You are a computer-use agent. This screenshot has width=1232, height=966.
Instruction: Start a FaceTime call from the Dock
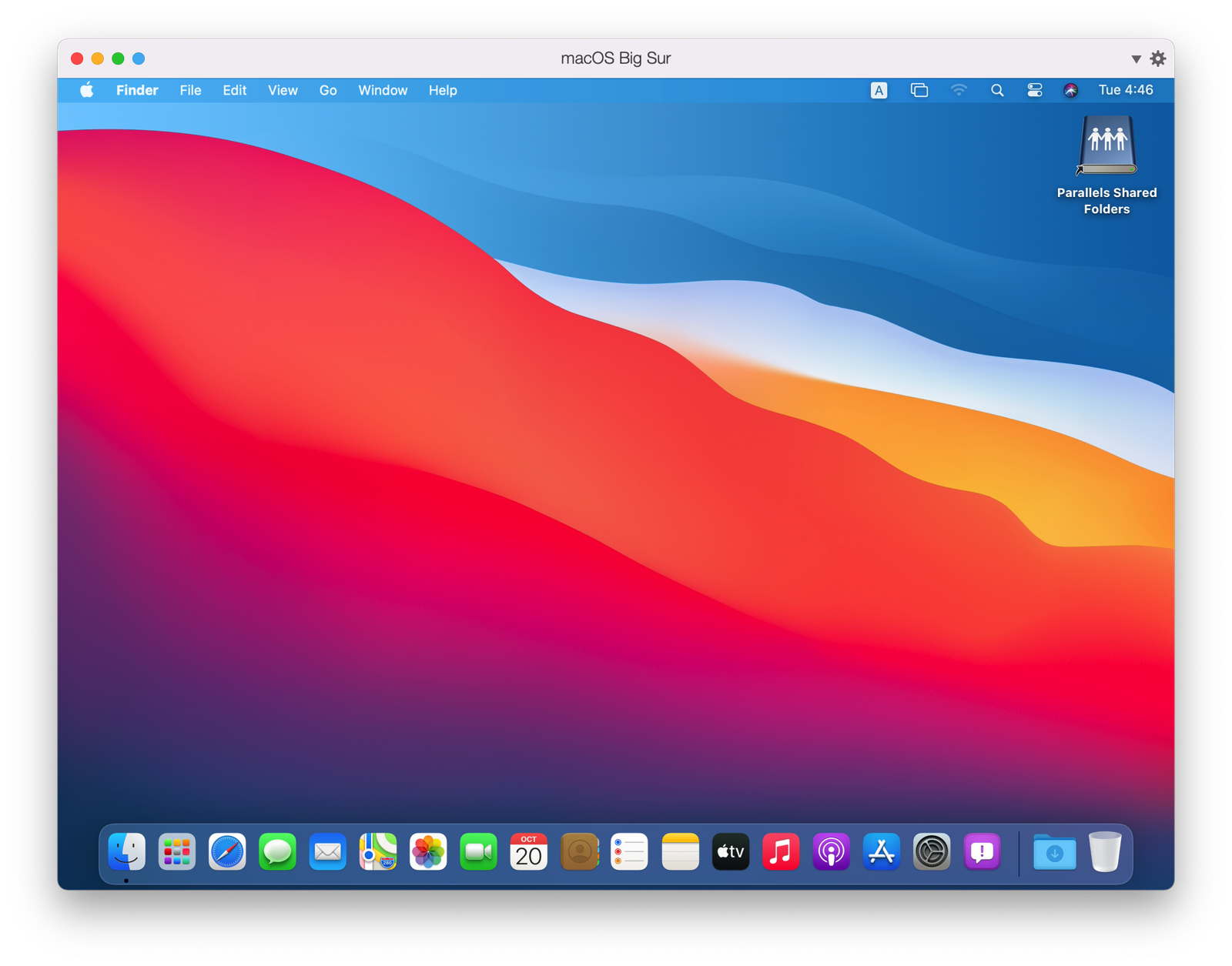point(478,852)
